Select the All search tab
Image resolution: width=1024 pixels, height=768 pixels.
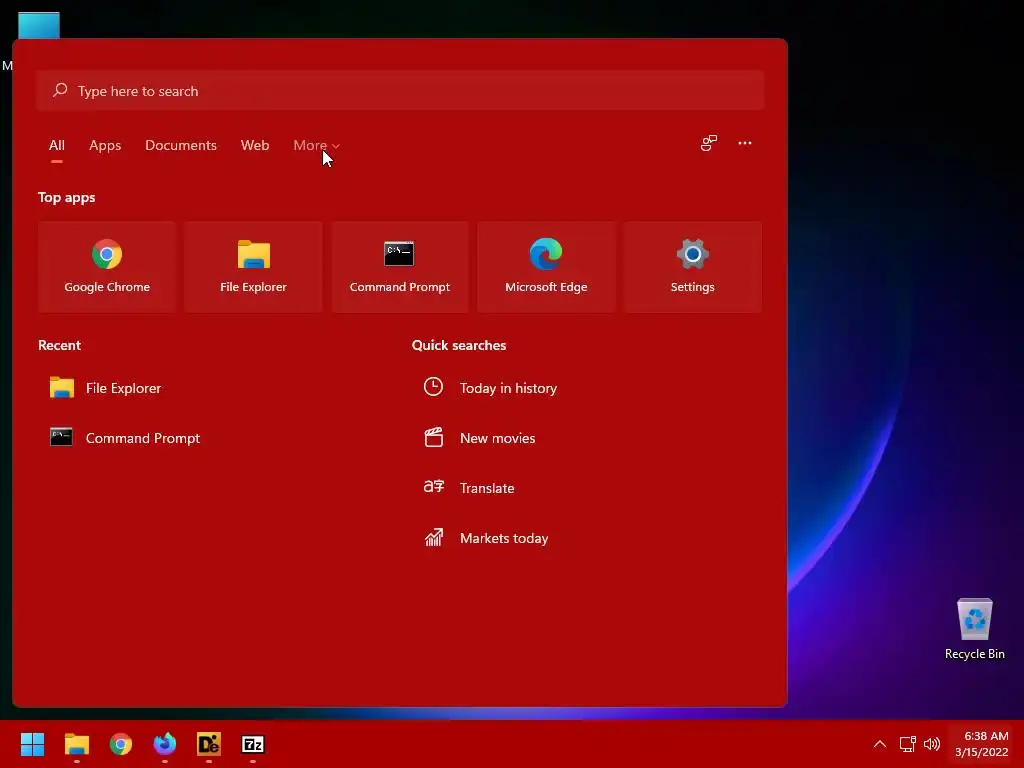tap(57, 146)
